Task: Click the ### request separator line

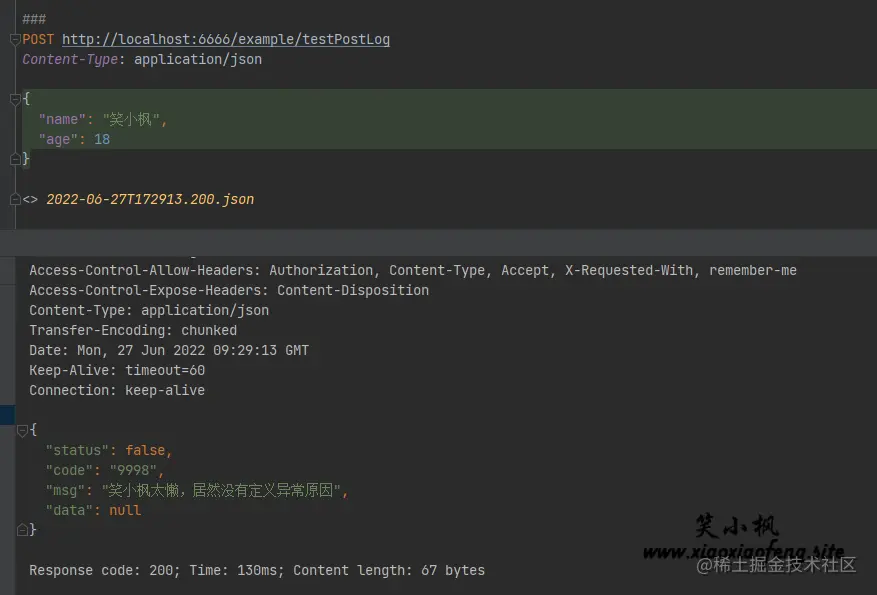Action: coord(34,20)
